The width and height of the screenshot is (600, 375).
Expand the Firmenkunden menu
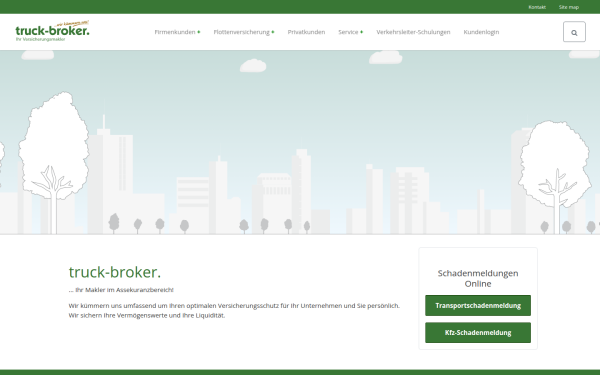[177, 32]
